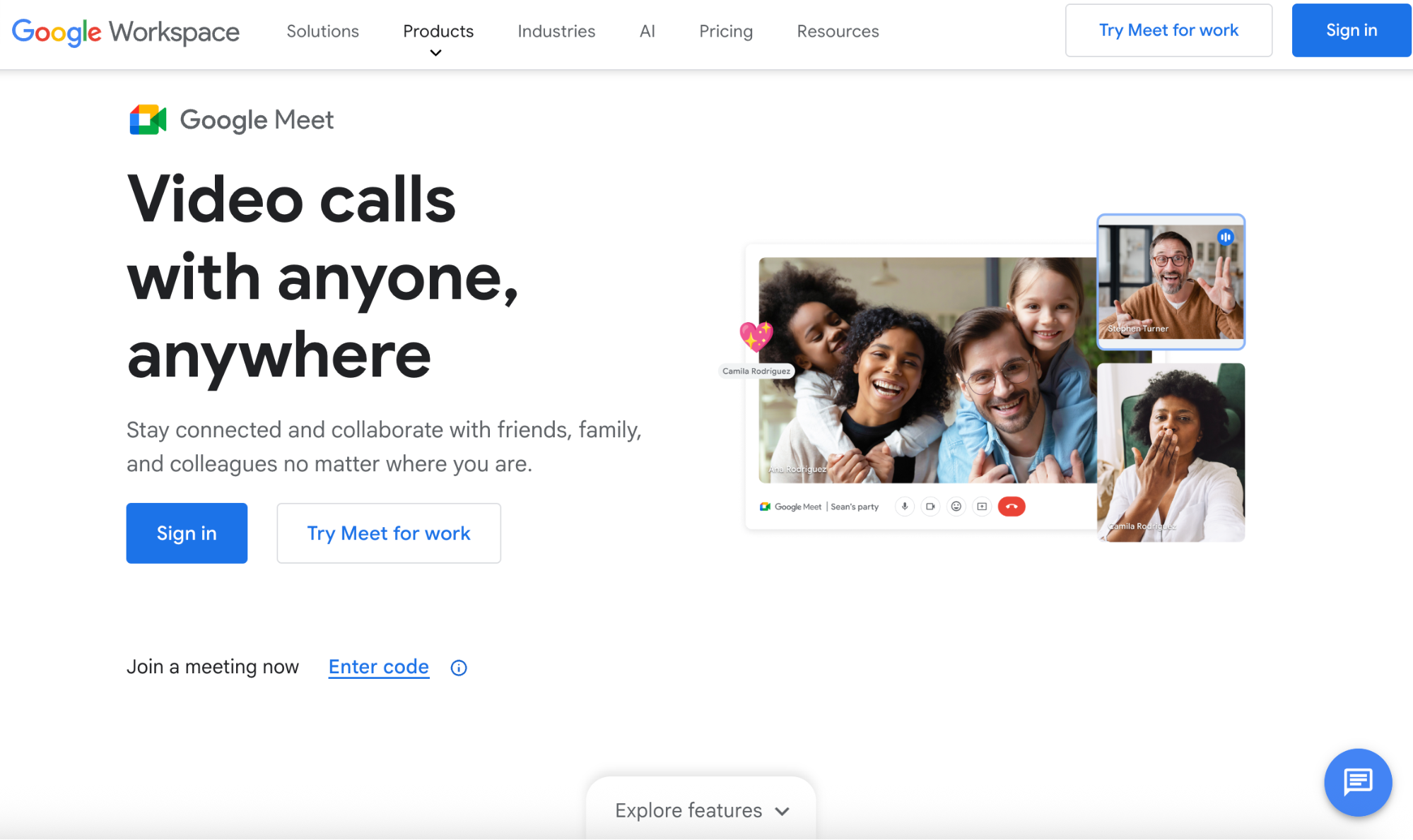Open the chat bubble in the bottom corner
Viewport: 1413px width, 840px height.
(1357, 782)
